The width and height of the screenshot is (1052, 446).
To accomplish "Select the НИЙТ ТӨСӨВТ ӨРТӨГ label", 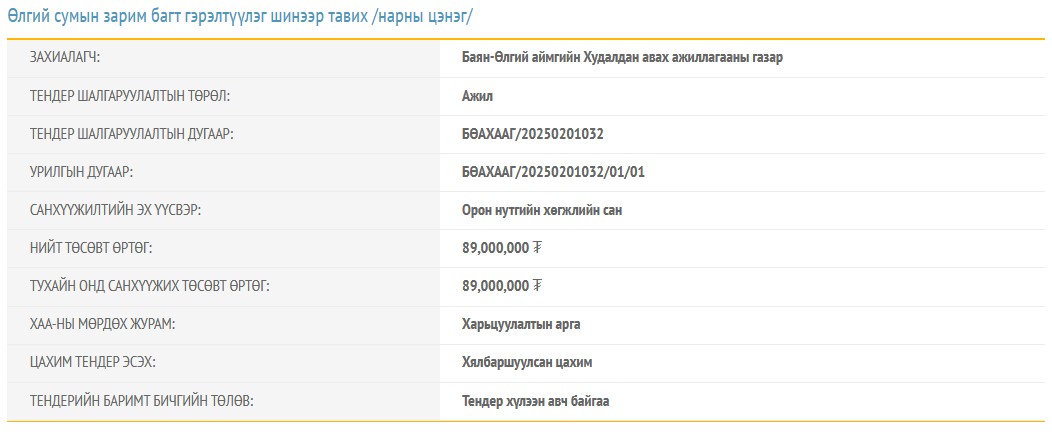I will (91, 248).
